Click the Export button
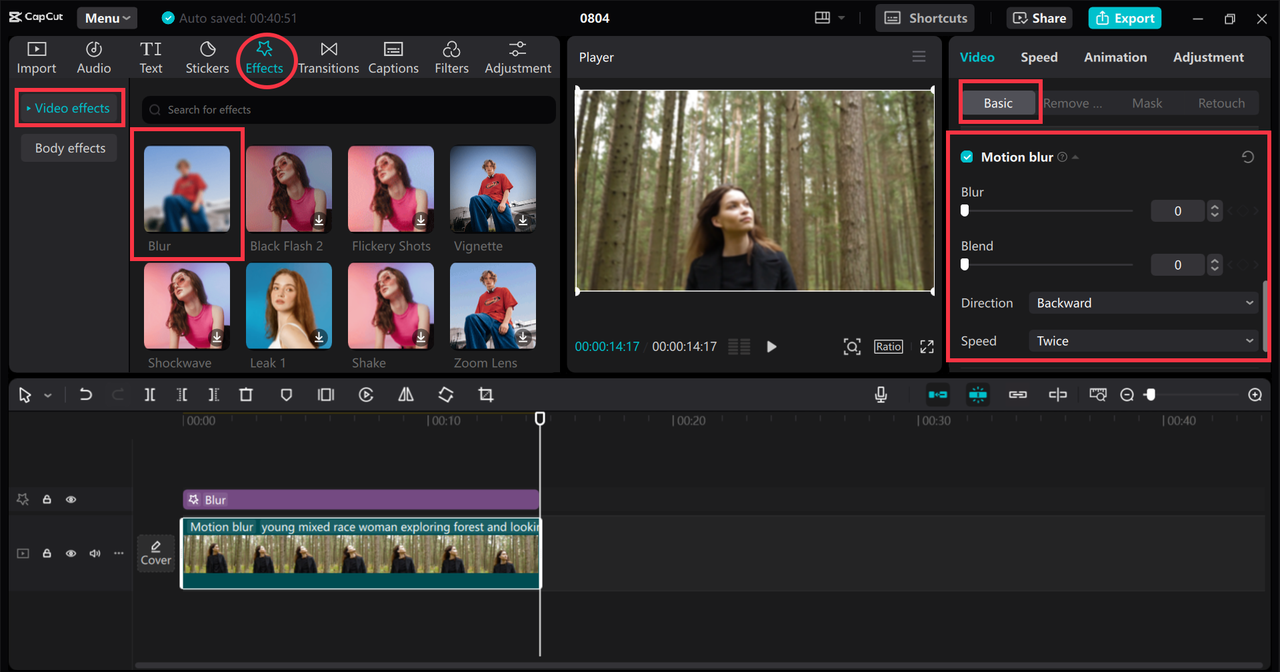Image resolution: width=1280 pixels, height=672 pixels. [x=1125, y=18]
